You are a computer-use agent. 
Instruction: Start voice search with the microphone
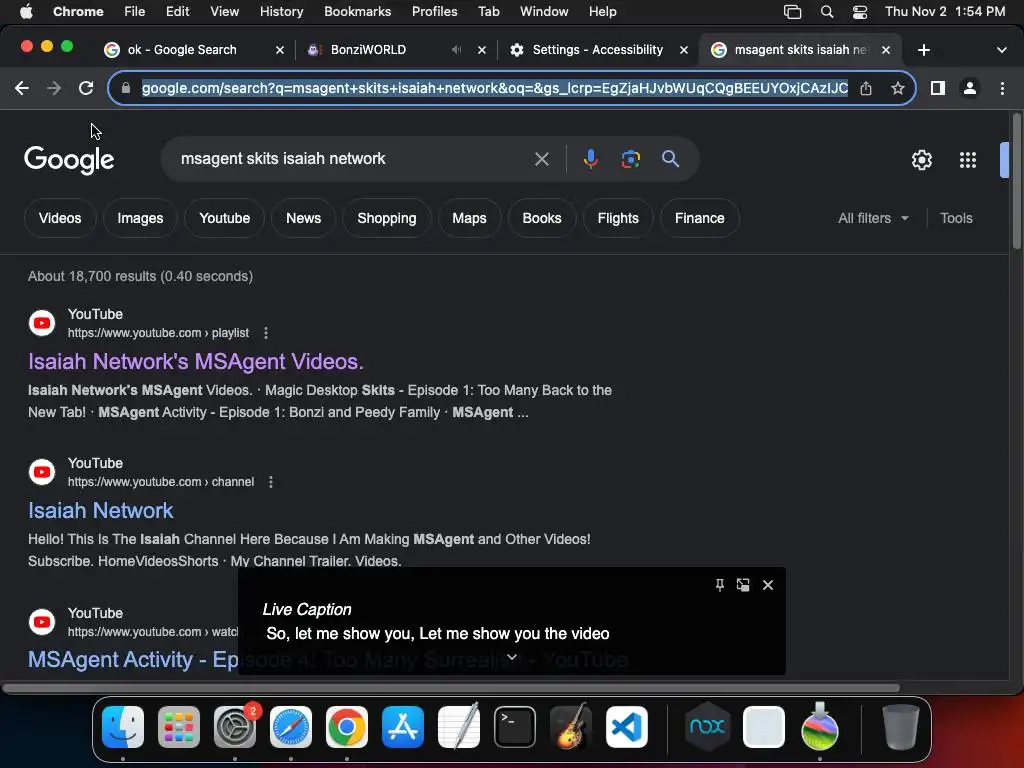pos(590,159)
